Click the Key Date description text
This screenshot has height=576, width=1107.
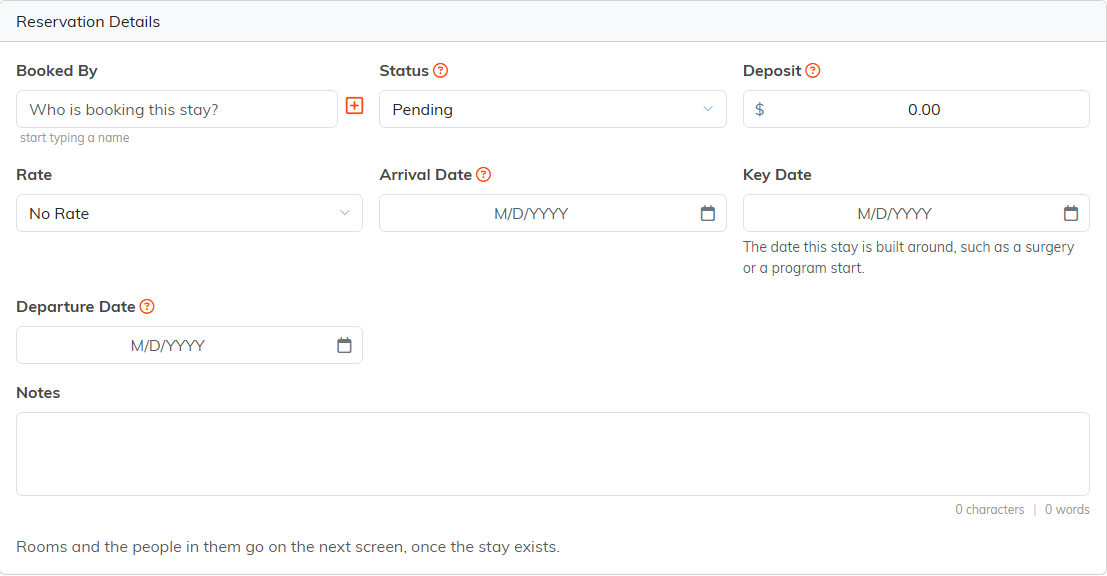908,258
